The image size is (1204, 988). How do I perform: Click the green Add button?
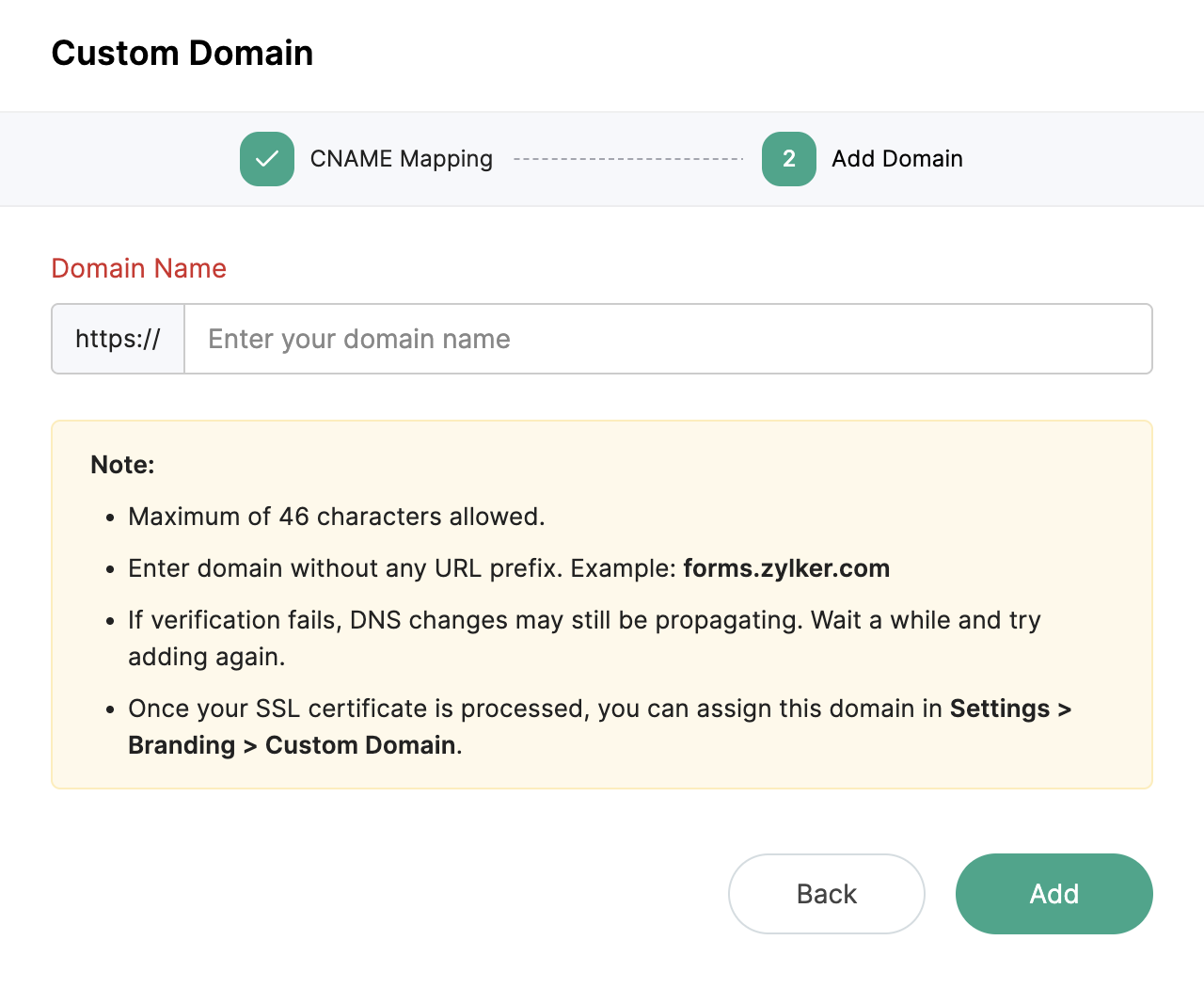(x=1054, y=894)
